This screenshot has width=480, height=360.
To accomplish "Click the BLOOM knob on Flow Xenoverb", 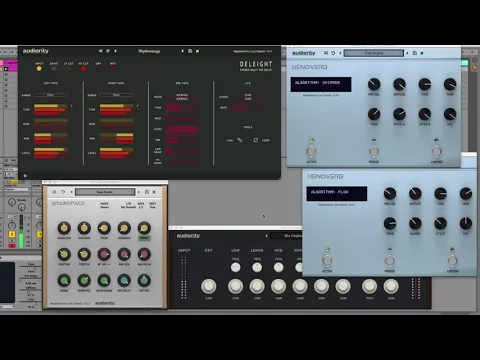I will pyautogui.click(x=415, y=223).
